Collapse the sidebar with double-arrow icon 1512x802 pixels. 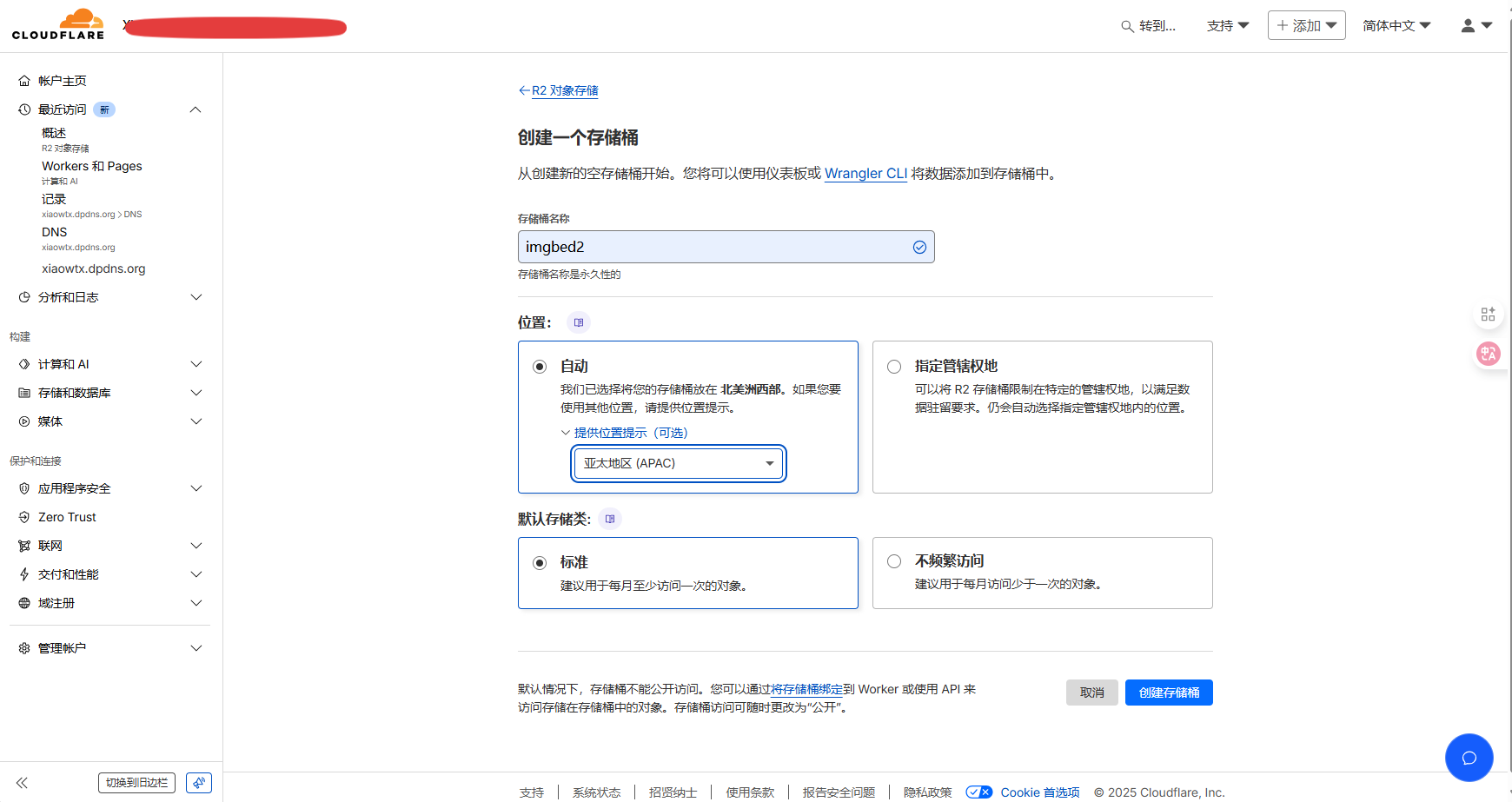coord(22,783)
